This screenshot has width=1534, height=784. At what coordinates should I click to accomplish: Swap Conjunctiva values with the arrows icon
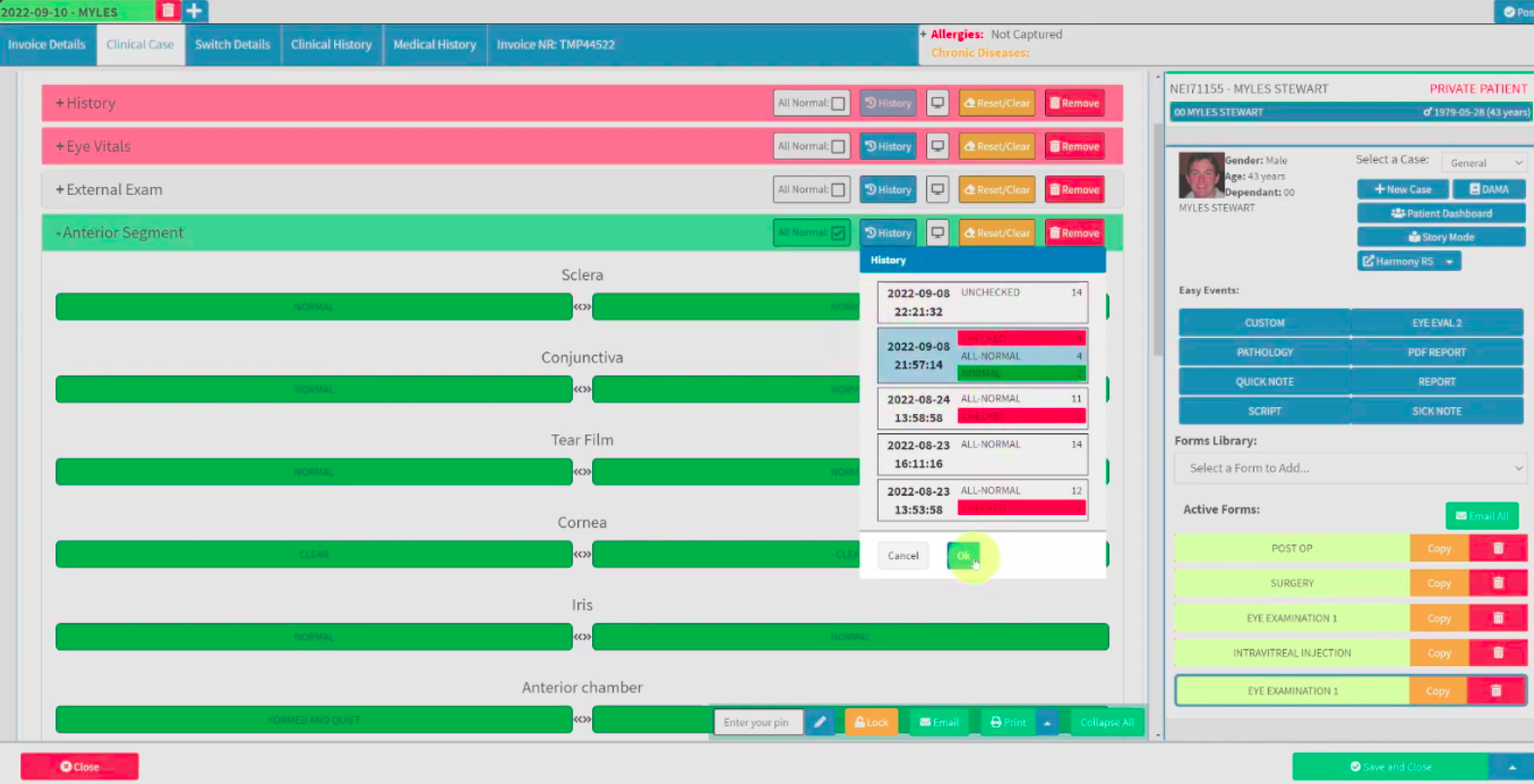[582, 390]
